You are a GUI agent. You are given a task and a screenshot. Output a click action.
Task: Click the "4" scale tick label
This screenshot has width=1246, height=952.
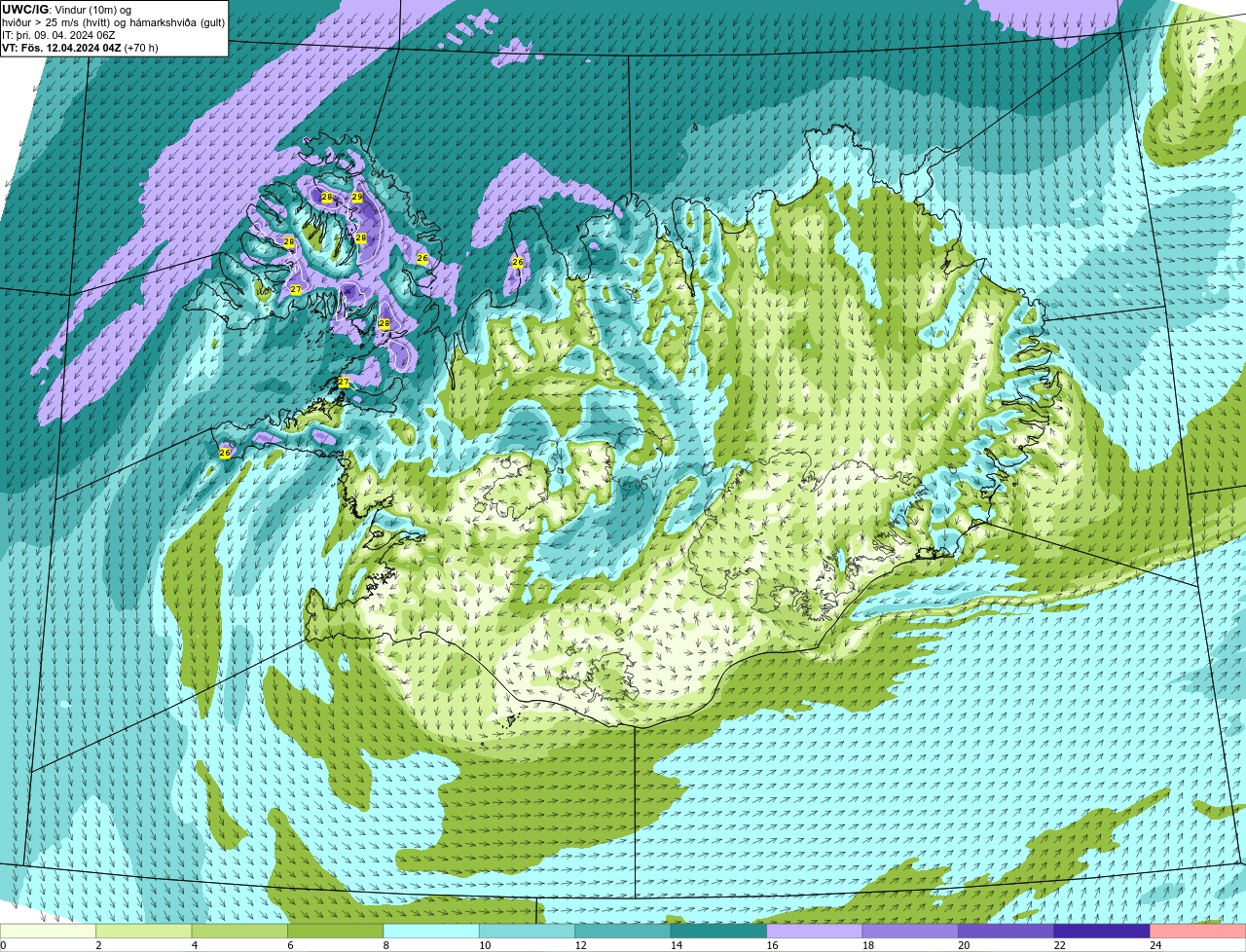(194, 945)
